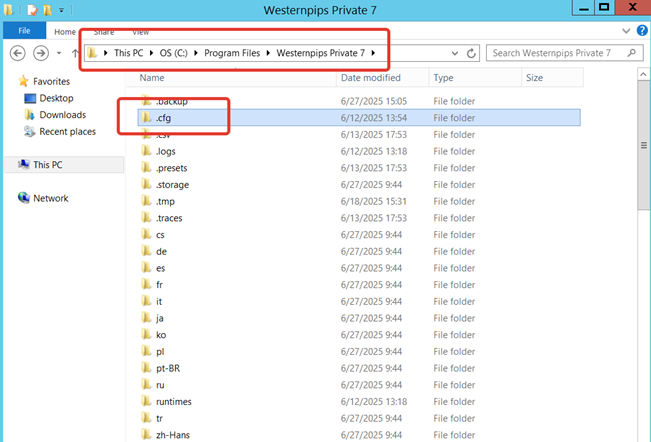Select Network in the navigation pane

click(x=51, y=198)
